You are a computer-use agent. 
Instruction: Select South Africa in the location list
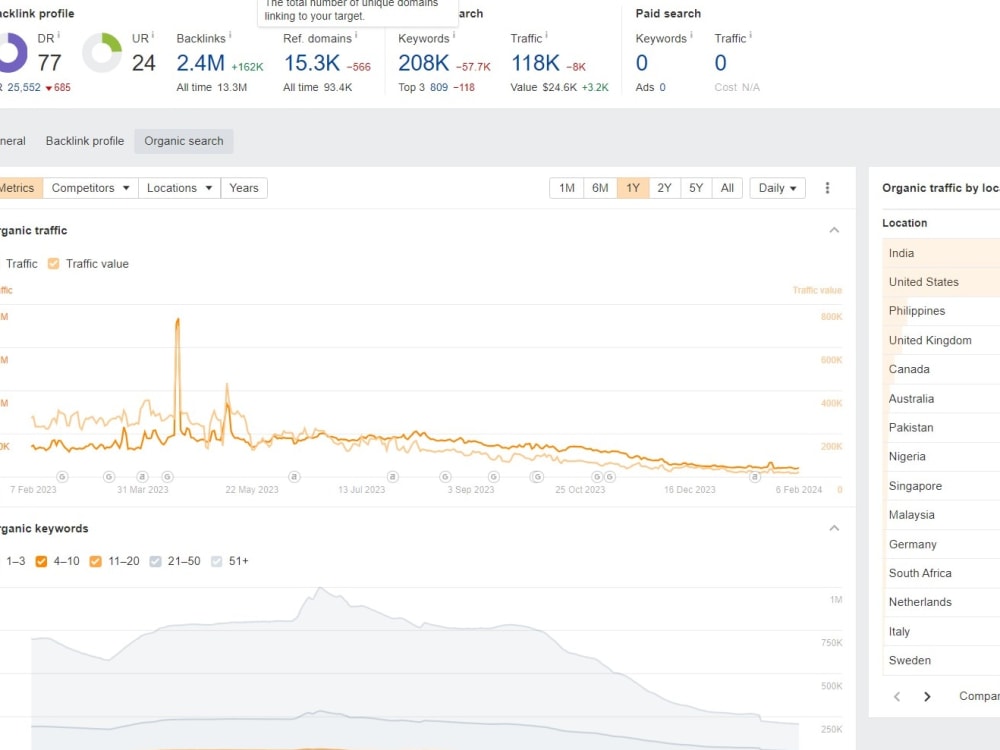pos(941,573)
